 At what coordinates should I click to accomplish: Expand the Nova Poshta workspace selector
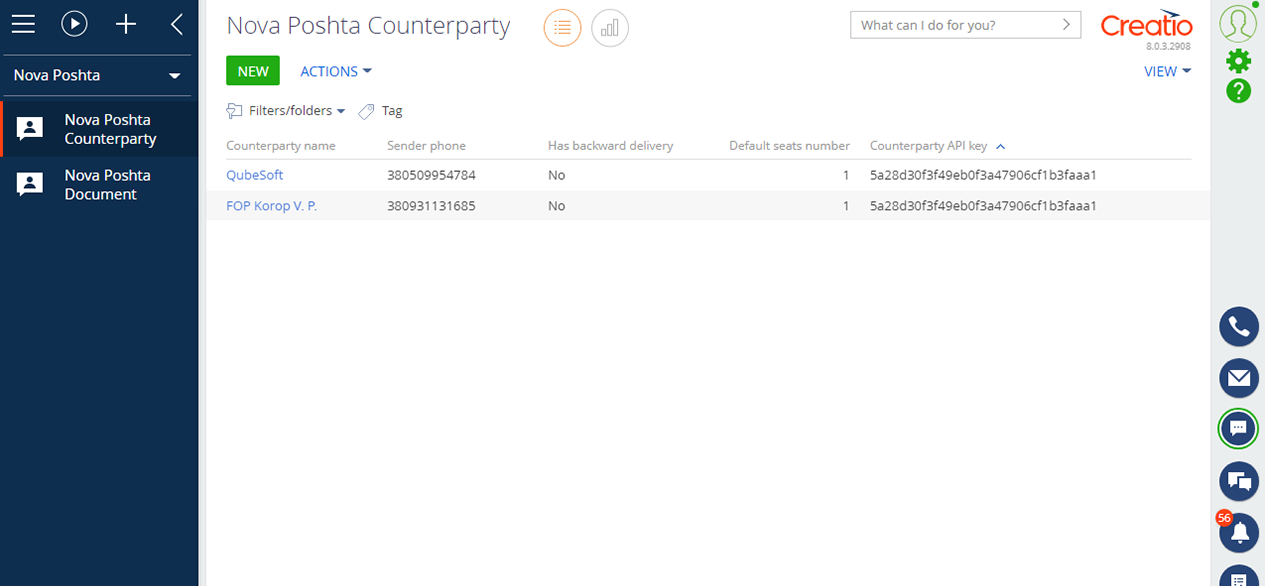pos(97,75)
